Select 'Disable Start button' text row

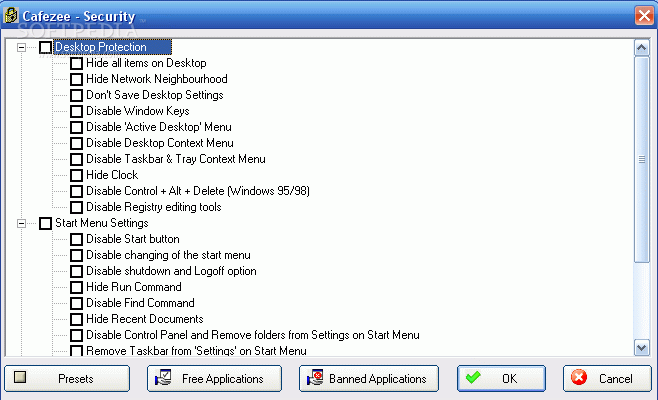click(x=133, y=239)
